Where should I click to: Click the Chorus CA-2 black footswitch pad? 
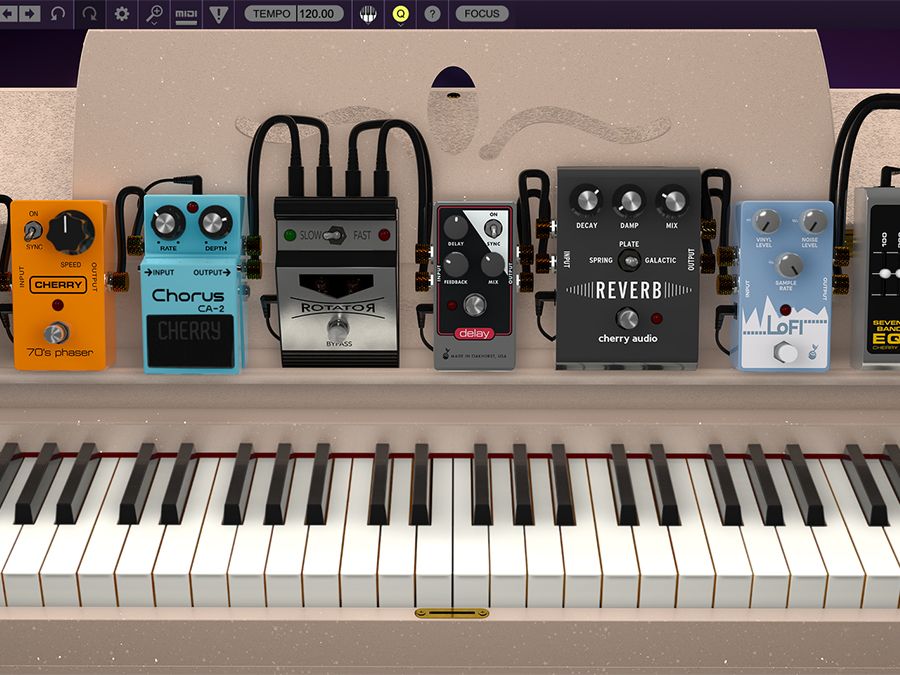click(190, 340)
